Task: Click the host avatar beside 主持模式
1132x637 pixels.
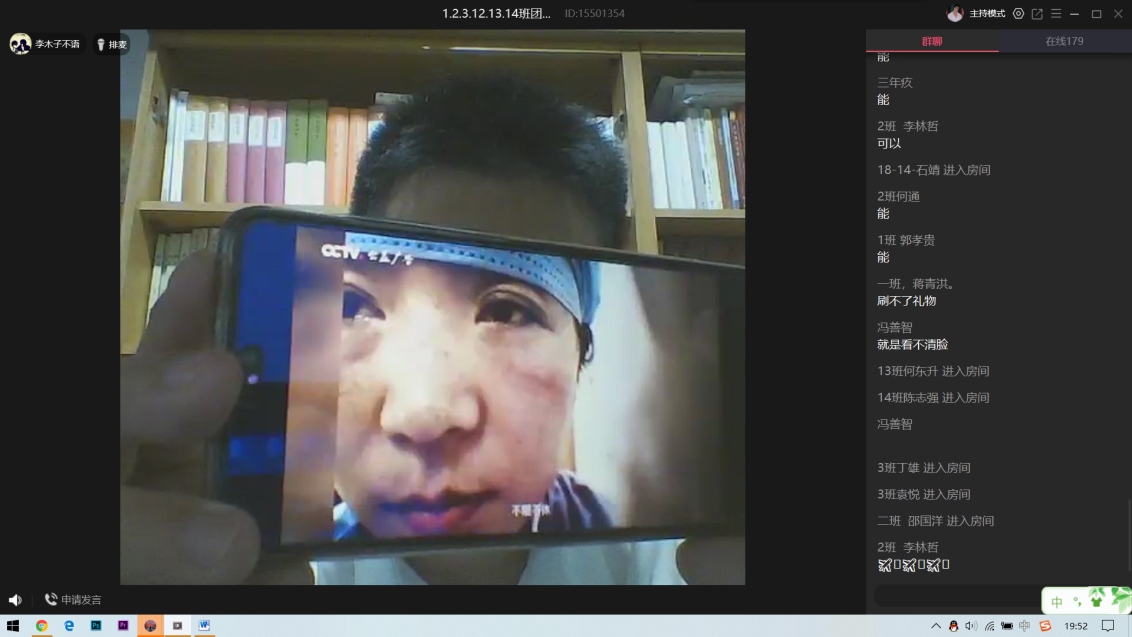Action: [955, 14]
